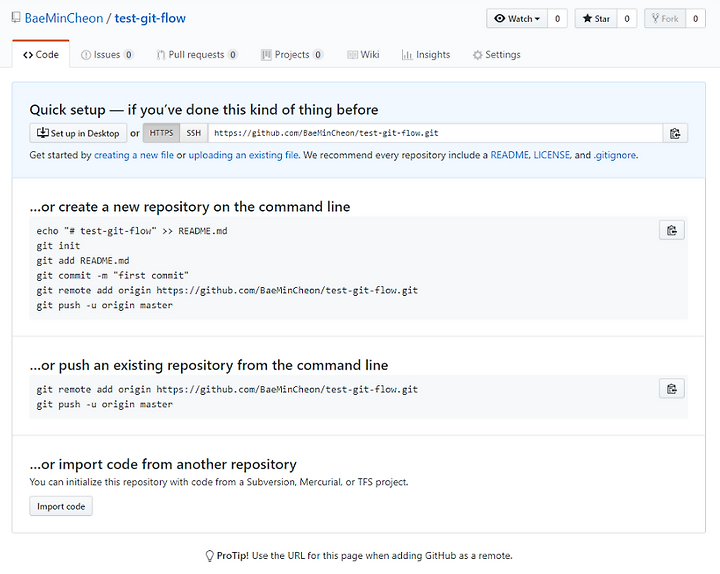Star the test-git-flow repository
Image resolution: width=720 pixels, height=574 pixels.
[x=596, y=18]
